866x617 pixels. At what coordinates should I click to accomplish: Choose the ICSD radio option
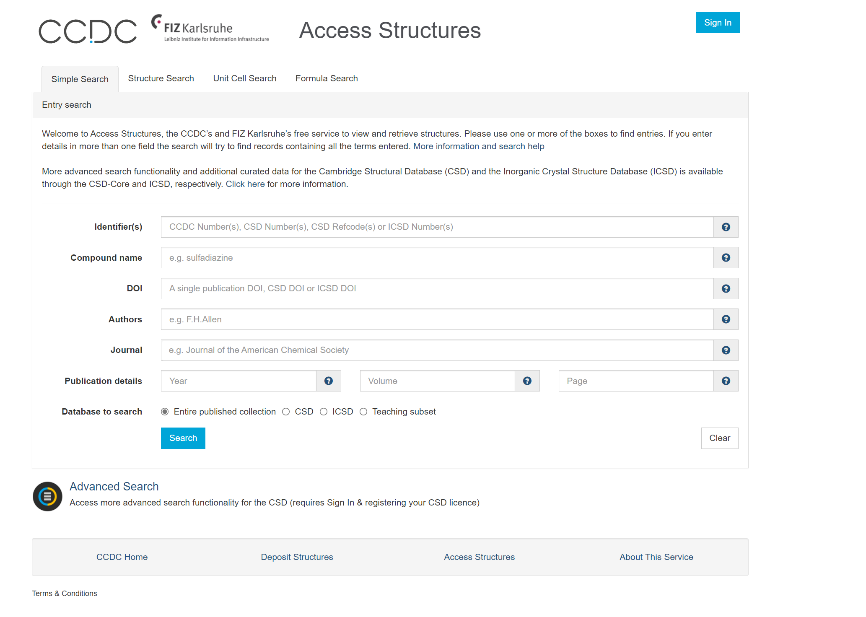point(324,412)
